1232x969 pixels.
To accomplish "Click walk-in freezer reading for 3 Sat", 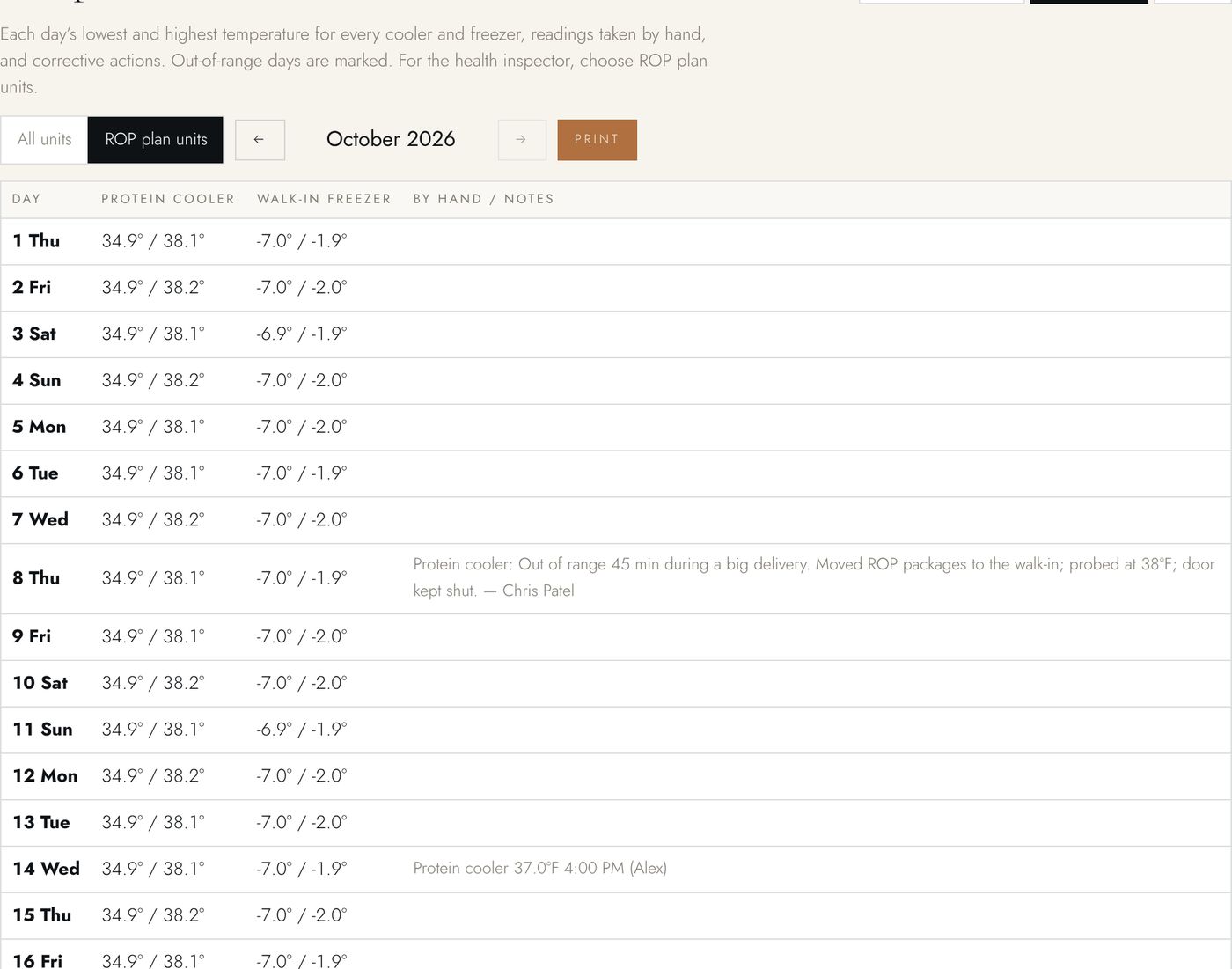I will (x=302, y=334).
